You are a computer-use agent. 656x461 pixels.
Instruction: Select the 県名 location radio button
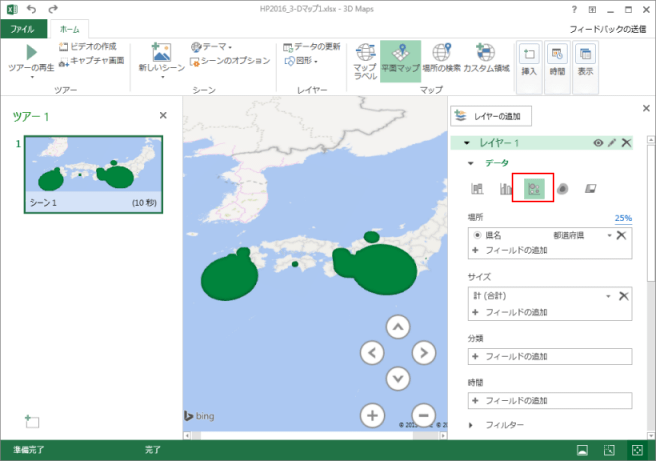click(478, 234)
